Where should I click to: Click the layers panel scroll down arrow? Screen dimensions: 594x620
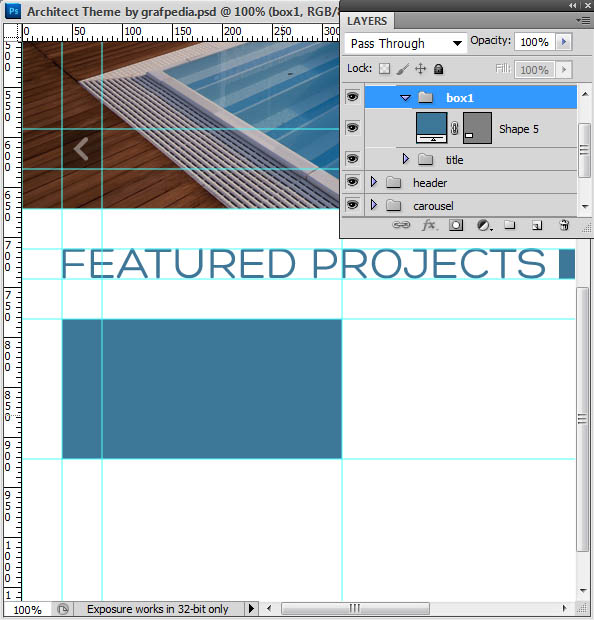click(585, 206)
